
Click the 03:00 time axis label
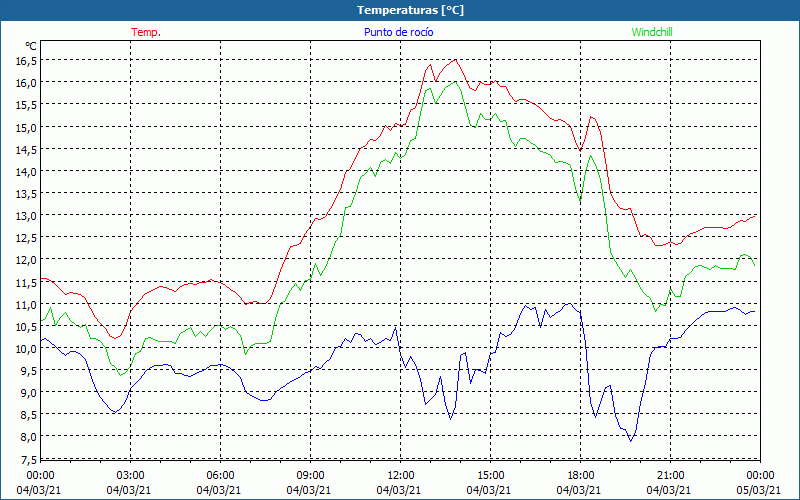click(x=130, y=475)
